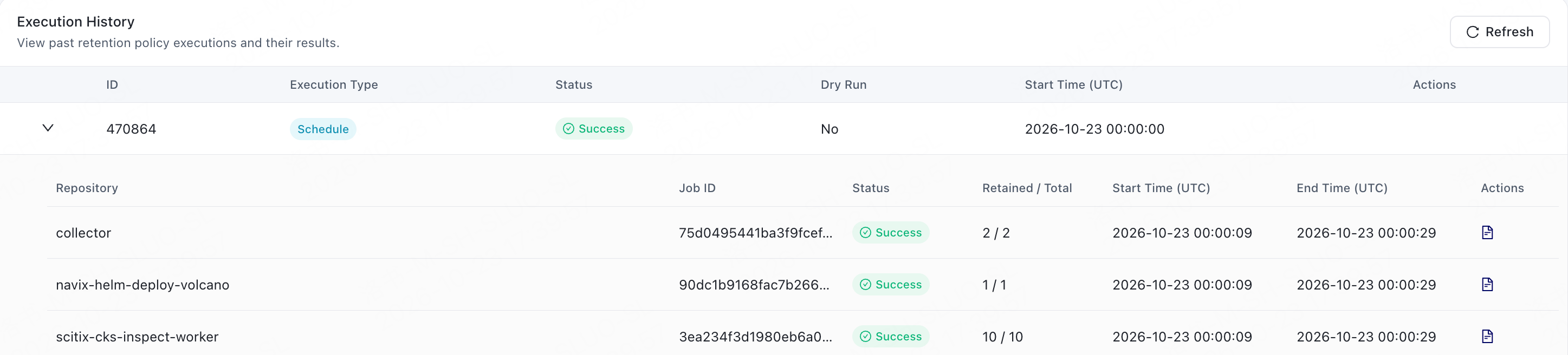Click retained count 1 / 1

click(994, 285)
